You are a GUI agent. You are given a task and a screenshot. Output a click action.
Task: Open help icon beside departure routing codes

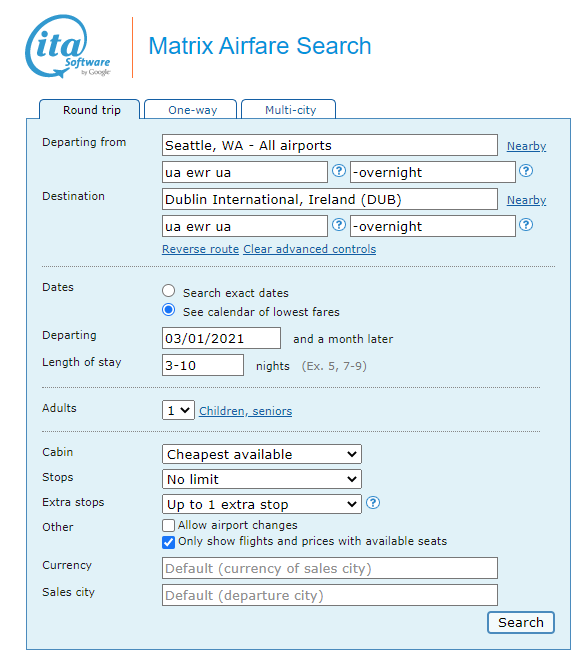point(338,171)
